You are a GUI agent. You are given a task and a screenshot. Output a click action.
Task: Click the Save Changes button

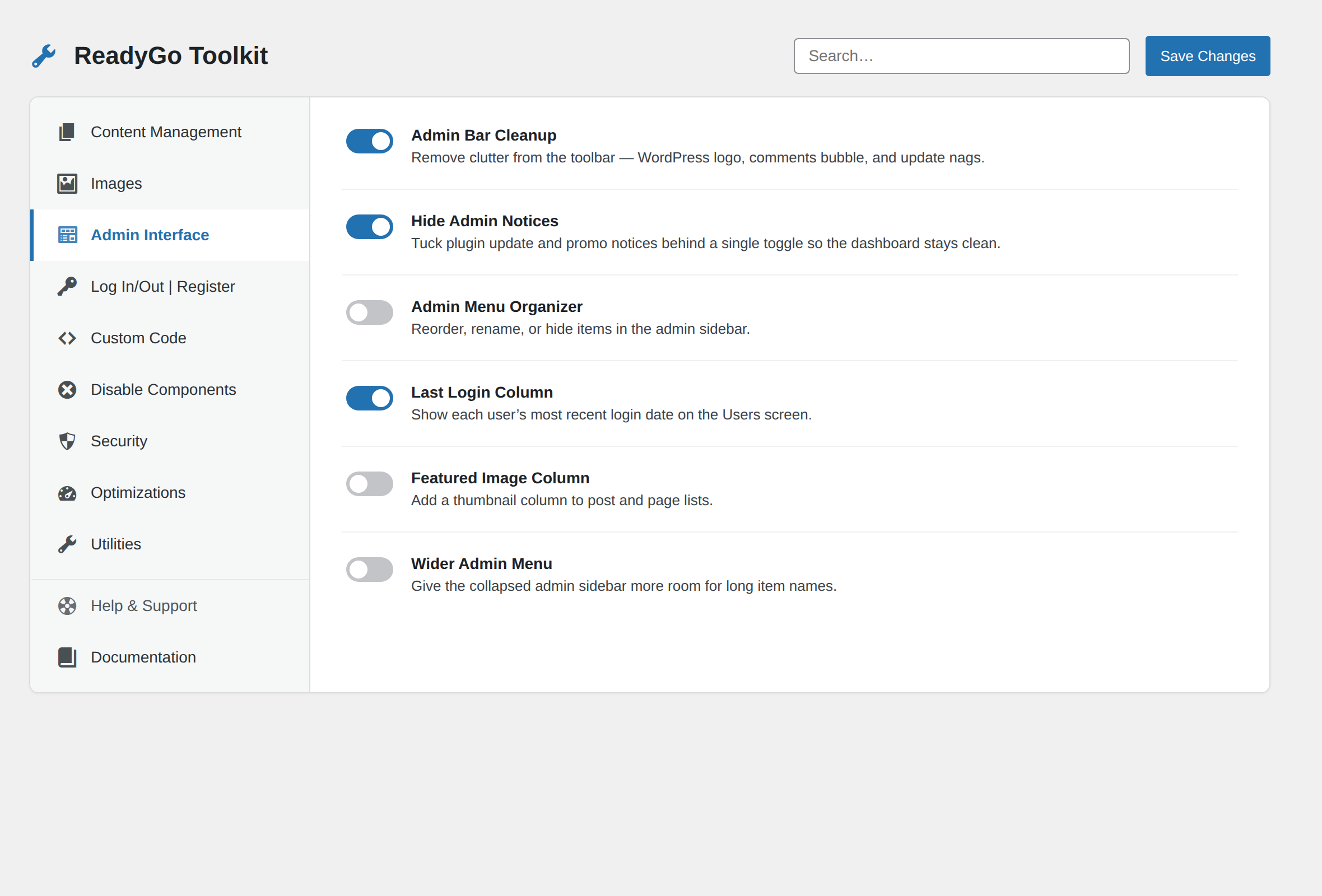coord(1208,55)
